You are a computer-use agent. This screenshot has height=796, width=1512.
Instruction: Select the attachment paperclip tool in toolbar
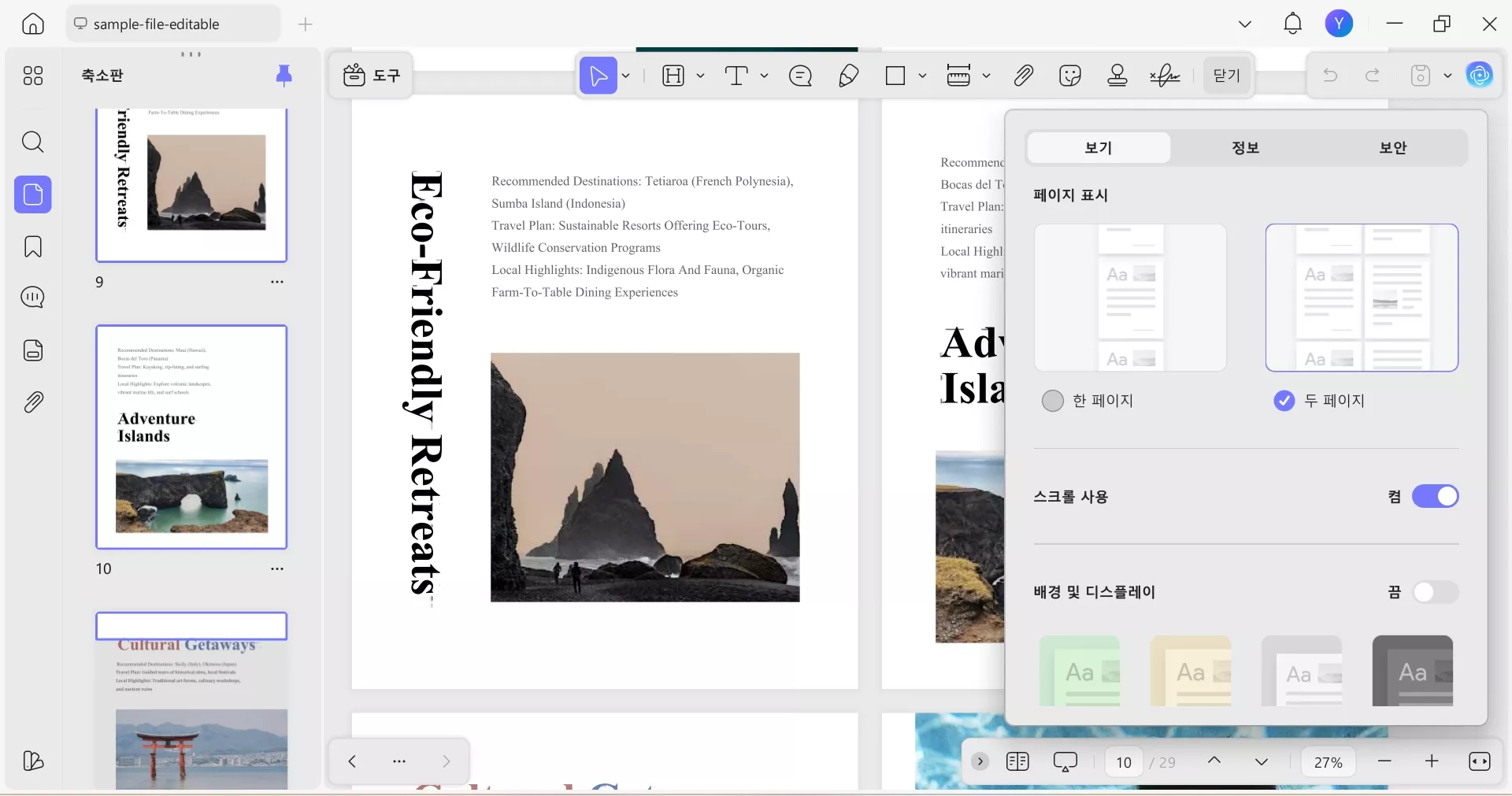pos(1023,76)
